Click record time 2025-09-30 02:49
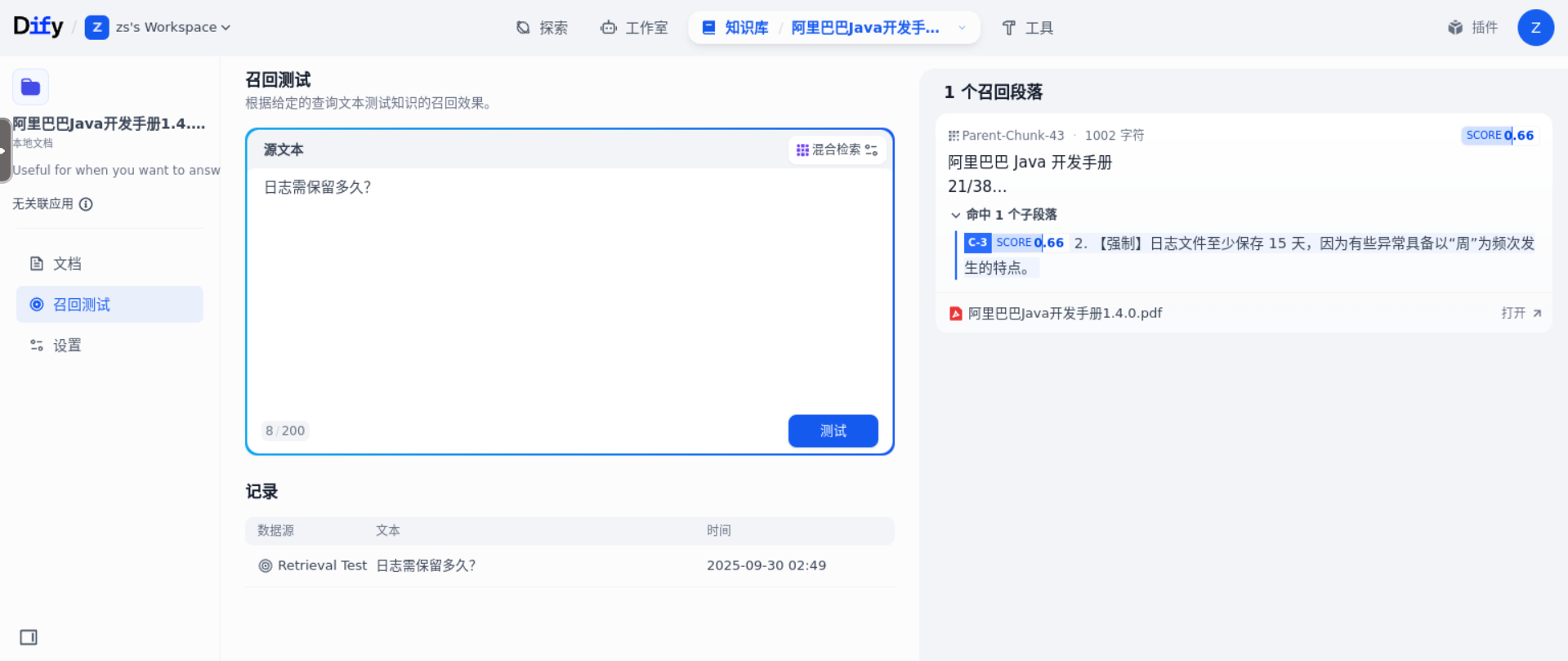 tap(766, 565)
